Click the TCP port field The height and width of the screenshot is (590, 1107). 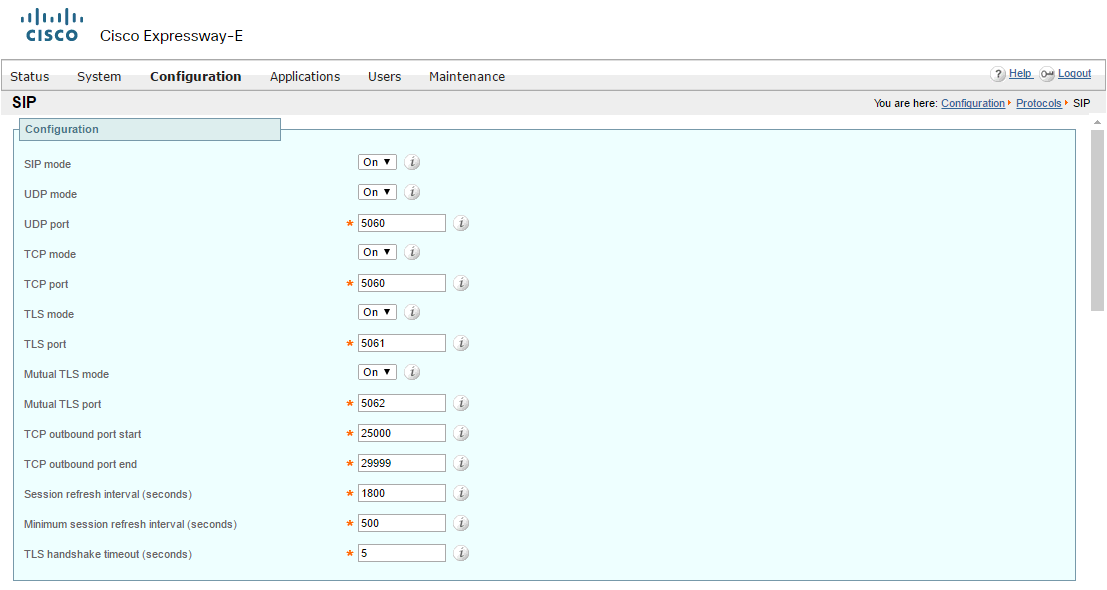(x=402, y=283)
